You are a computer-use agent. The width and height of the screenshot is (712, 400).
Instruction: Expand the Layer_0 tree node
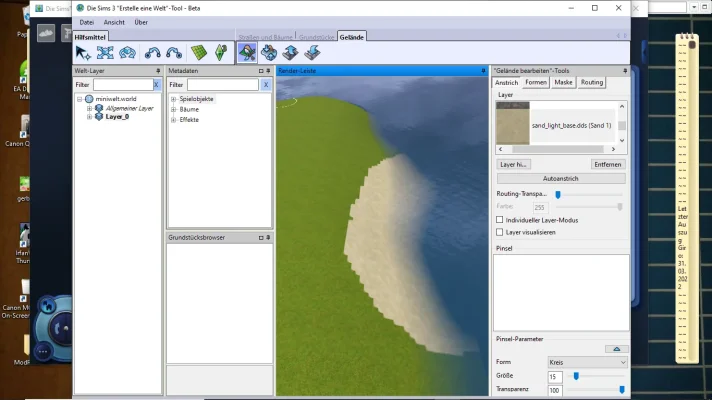89,117
